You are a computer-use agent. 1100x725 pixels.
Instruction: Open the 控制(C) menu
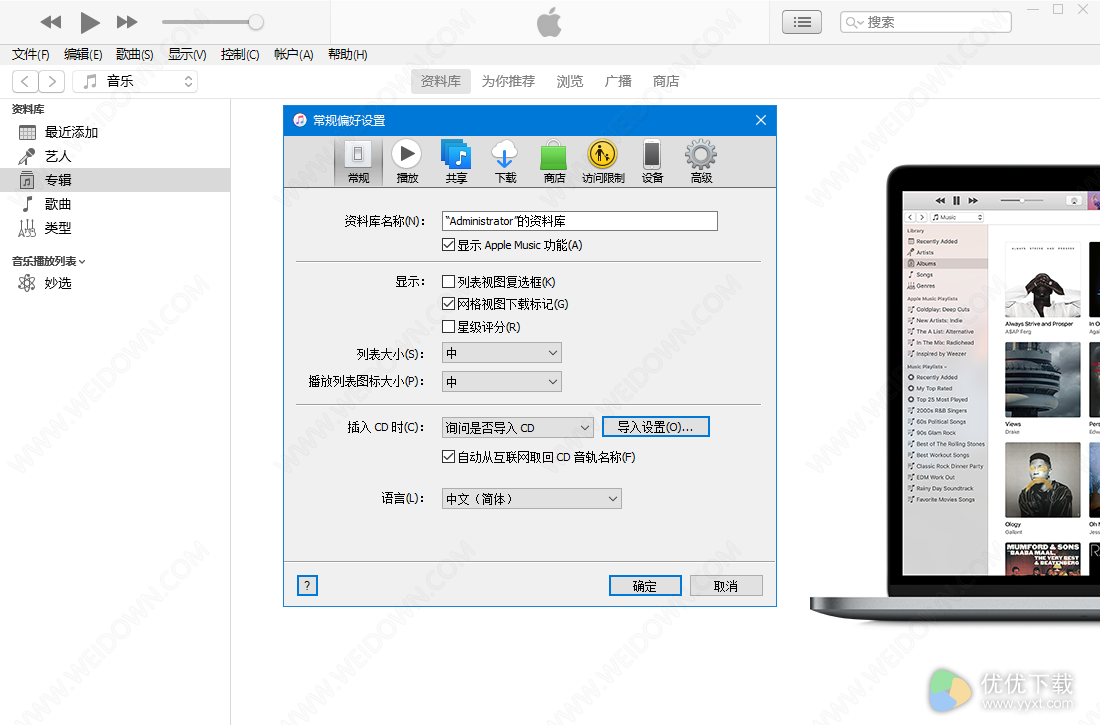[240, 55]
